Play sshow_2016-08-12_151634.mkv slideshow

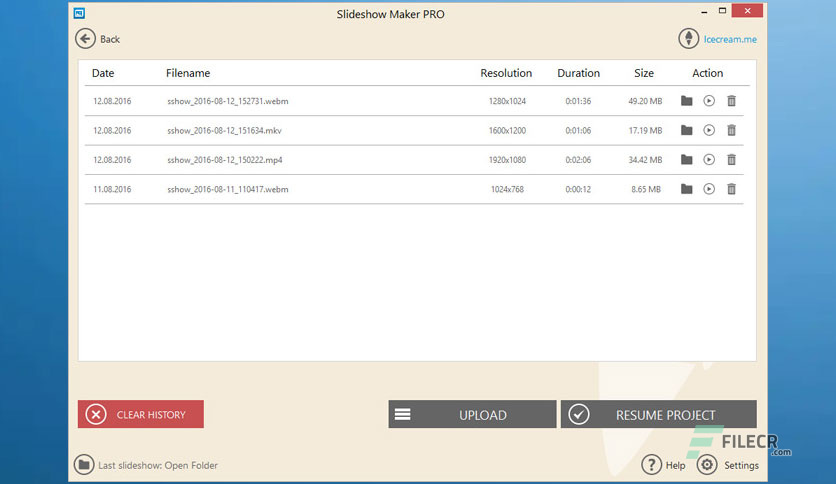[709, 130]
